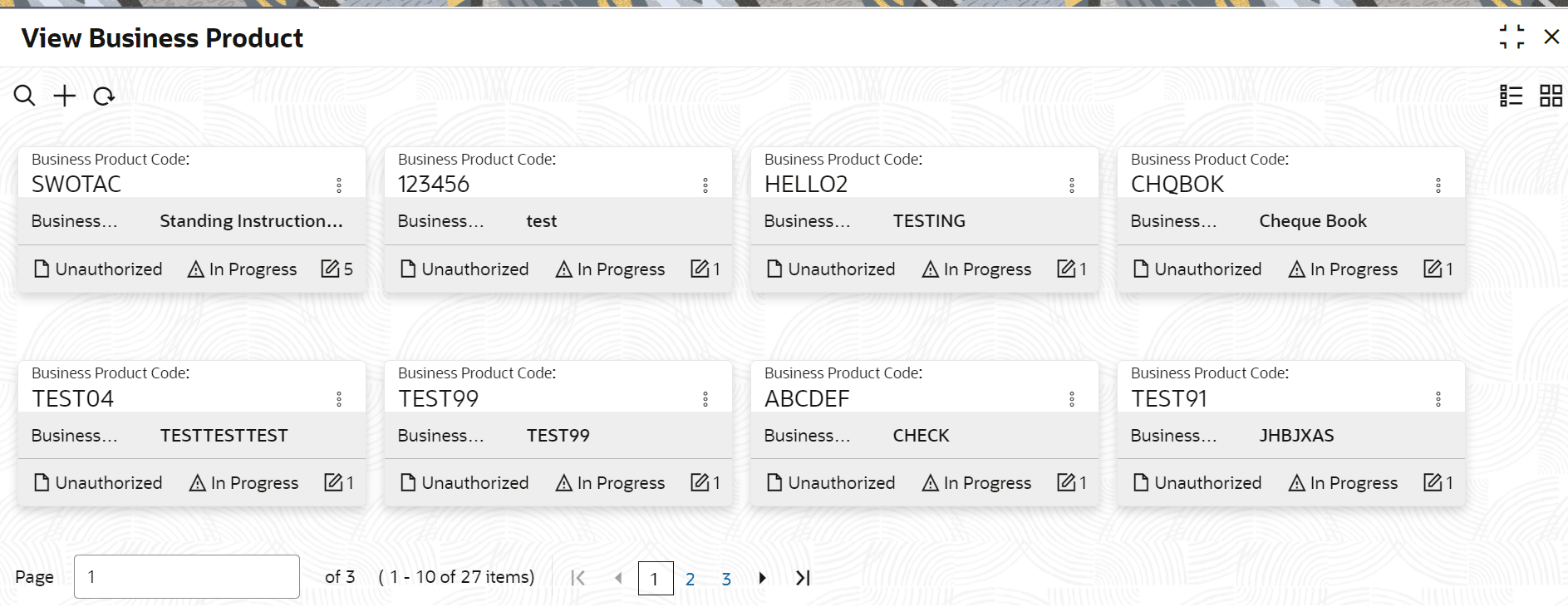Viewport: 1568px width, 612px height.
Task: Jump to the next page arrow
Action: (x=762, y=578)
